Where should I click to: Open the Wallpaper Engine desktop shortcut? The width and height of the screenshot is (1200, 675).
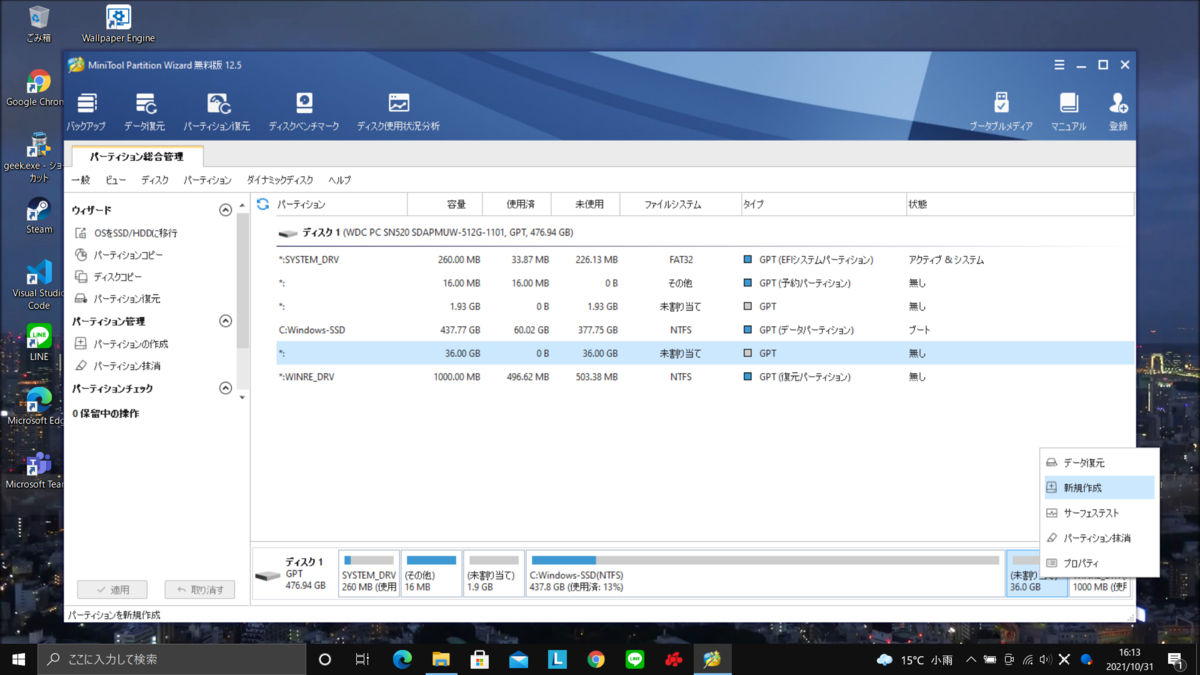pos(118,24)
